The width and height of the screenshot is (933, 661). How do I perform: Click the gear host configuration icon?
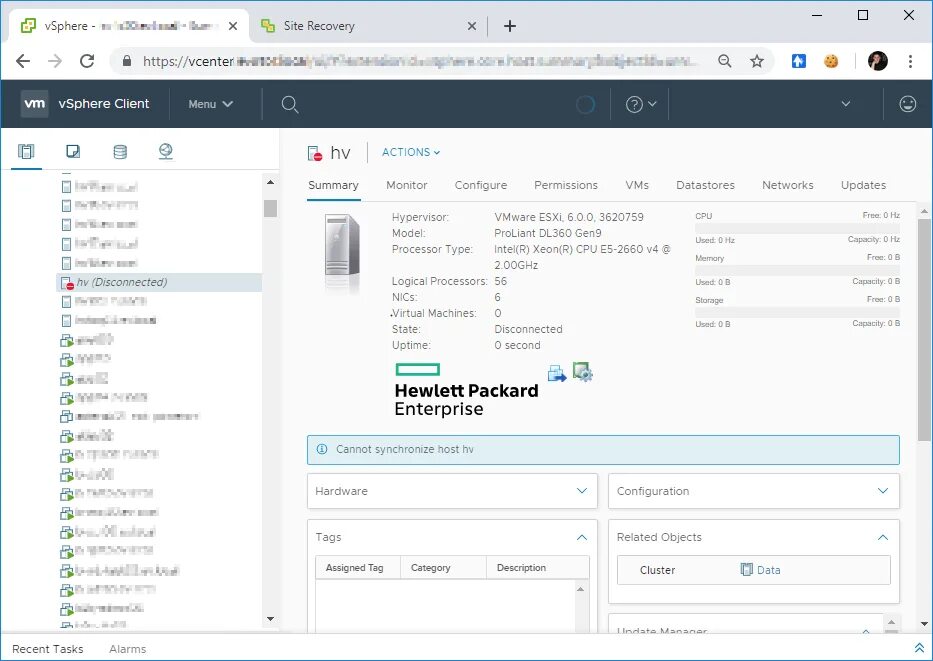pos(583,372)
